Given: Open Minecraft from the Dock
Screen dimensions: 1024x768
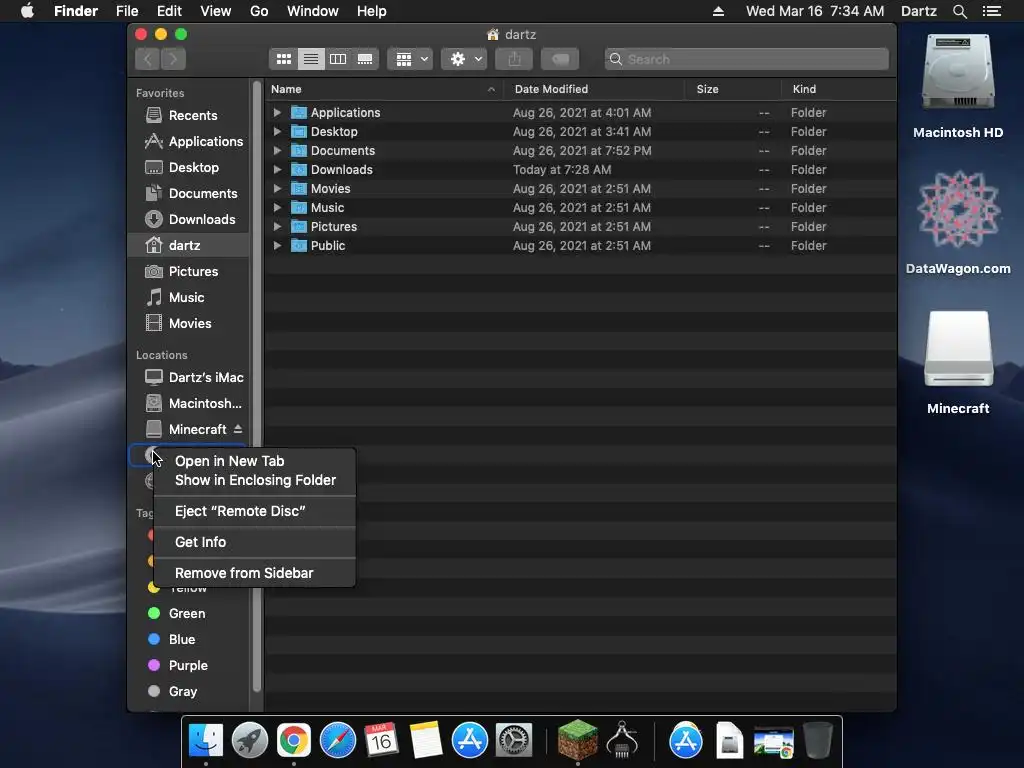Looking at the screenshot, I should 577,741.
